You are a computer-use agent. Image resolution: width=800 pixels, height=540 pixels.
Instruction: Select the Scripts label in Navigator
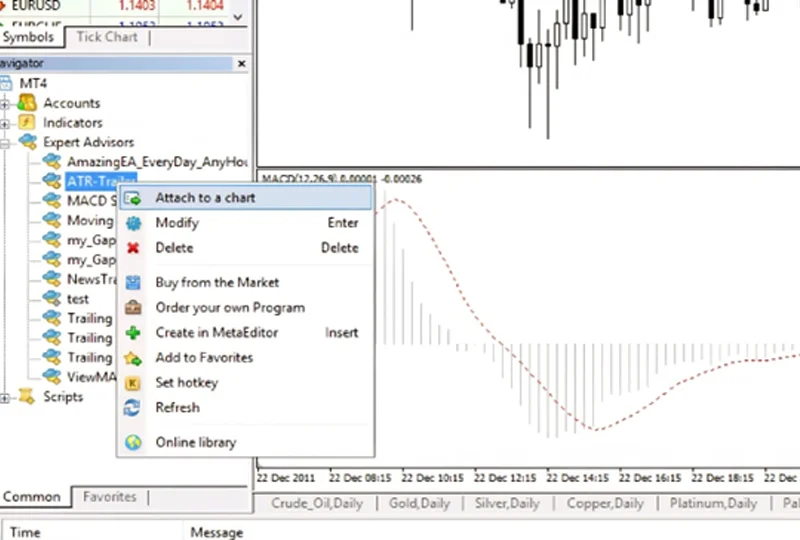[x=63, y=397]
